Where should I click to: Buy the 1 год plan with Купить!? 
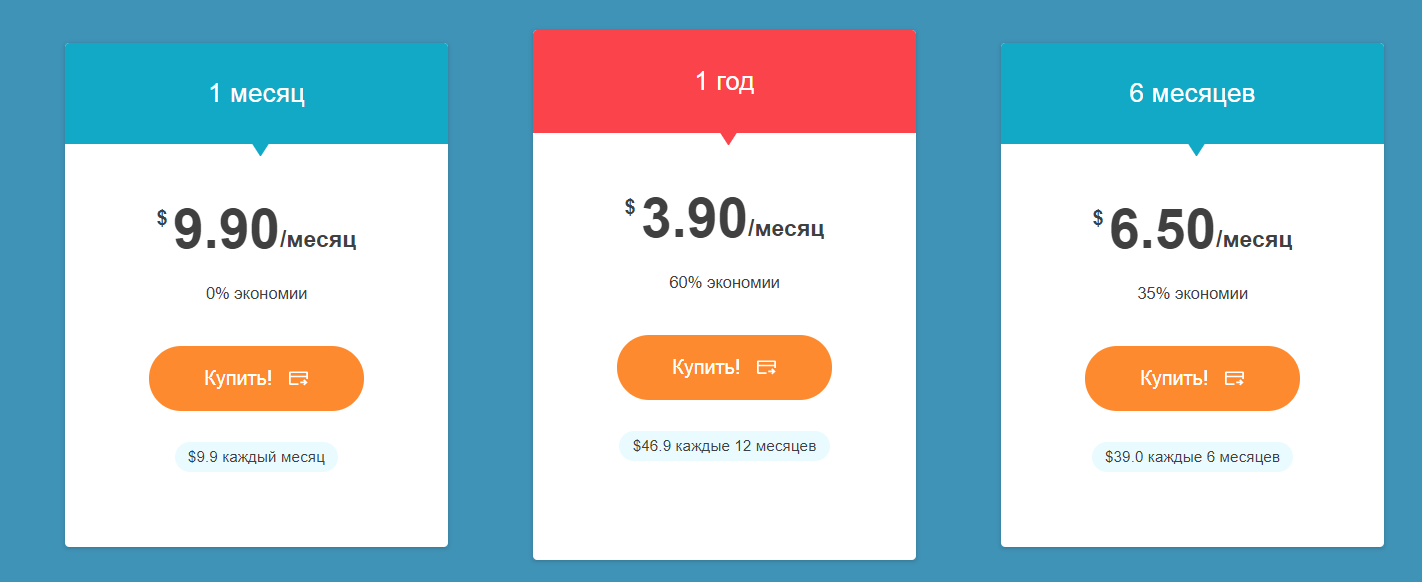point(707,367)
